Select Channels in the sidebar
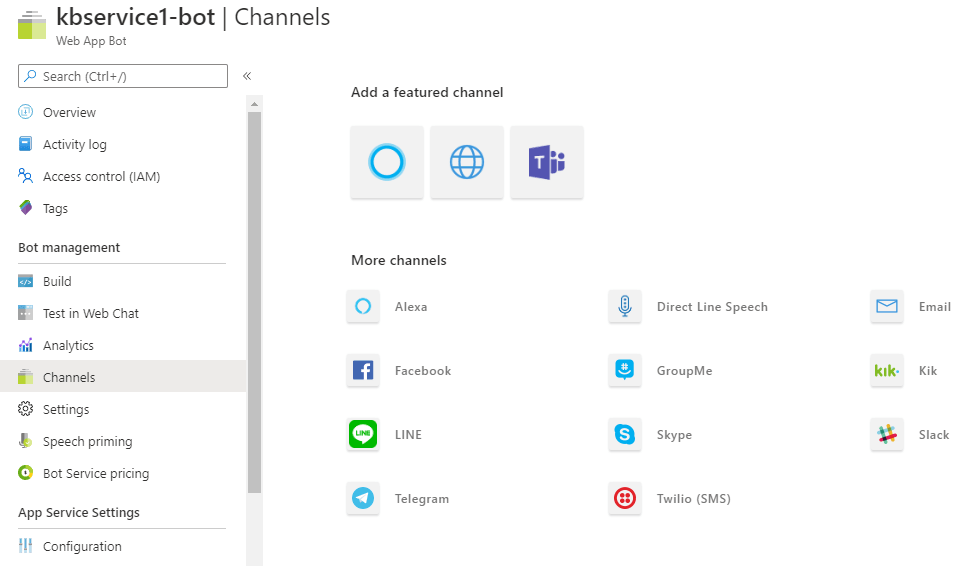This screenshot has width=968, height=566. (x=123, y=377)
